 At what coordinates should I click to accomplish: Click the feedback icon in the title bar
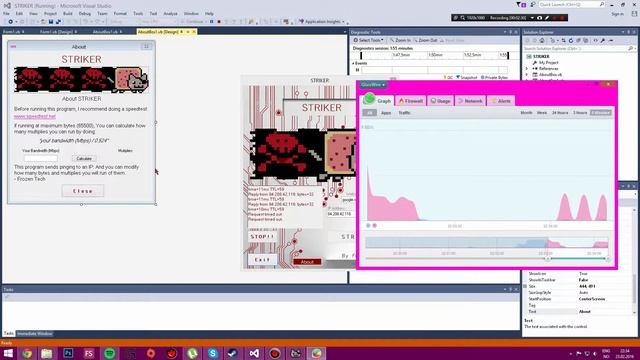[x=533, y=4]
